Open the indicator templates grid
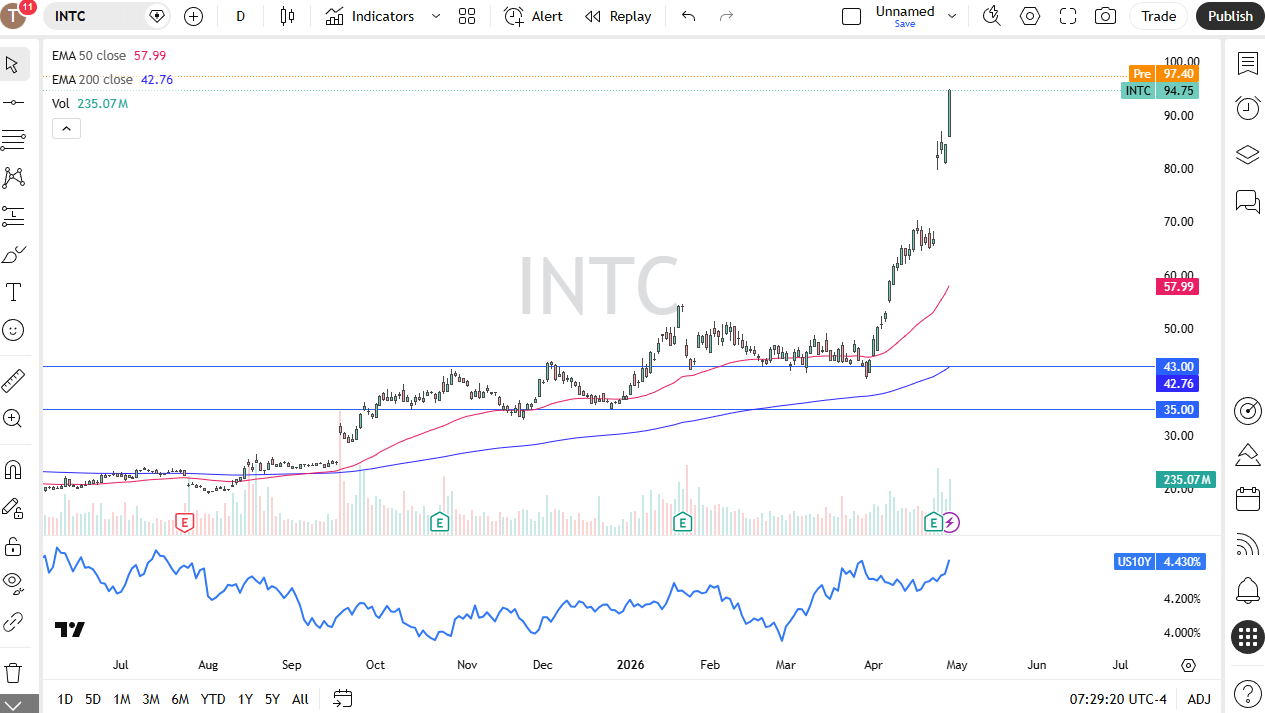The height and width of the screenshot is (713, 1265). tap(467, 16)
